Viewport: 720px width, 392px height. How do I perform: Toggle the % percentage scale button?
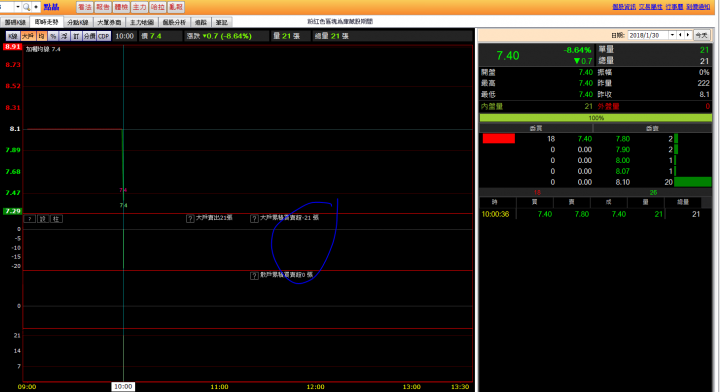53,36
